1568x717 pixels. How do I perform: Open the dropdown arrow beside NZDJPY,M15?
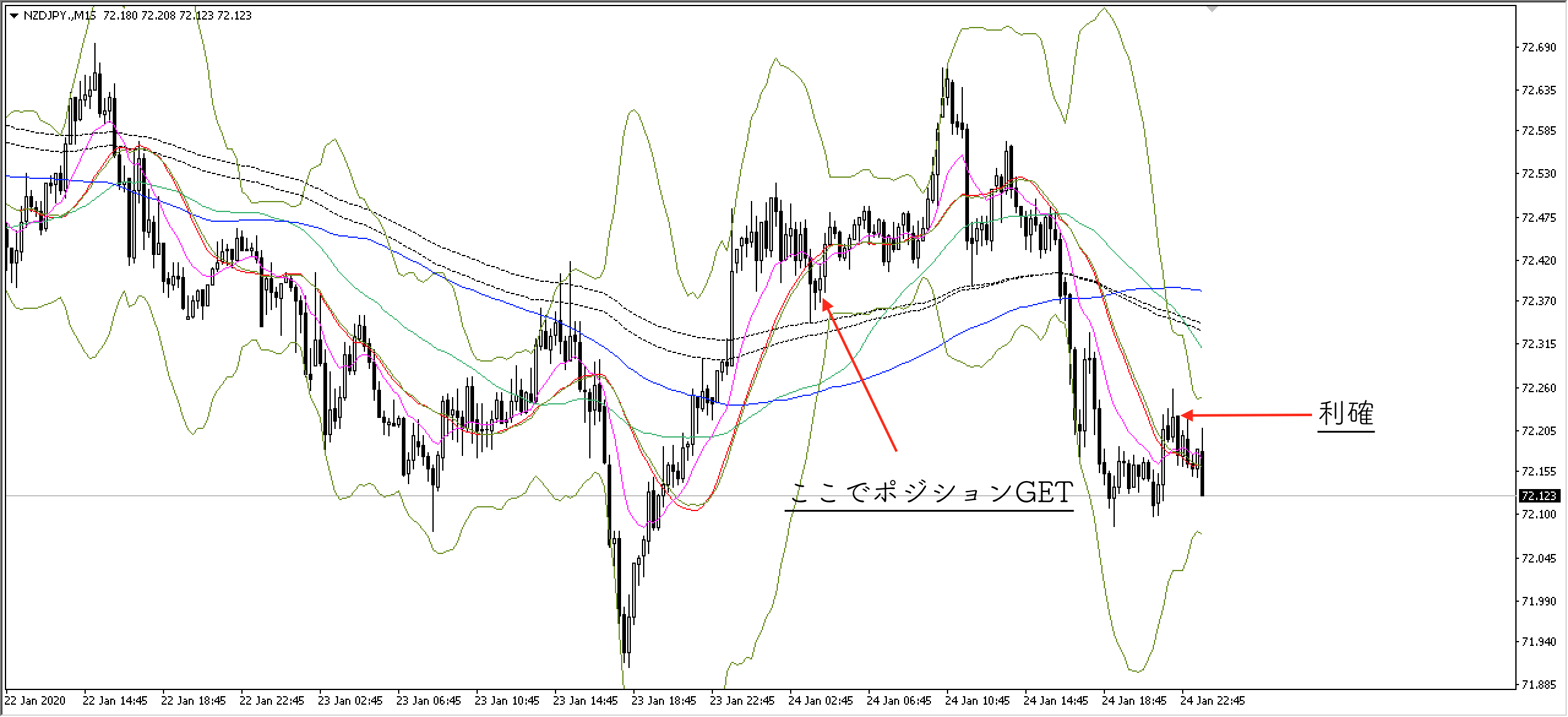click(15, 16)
